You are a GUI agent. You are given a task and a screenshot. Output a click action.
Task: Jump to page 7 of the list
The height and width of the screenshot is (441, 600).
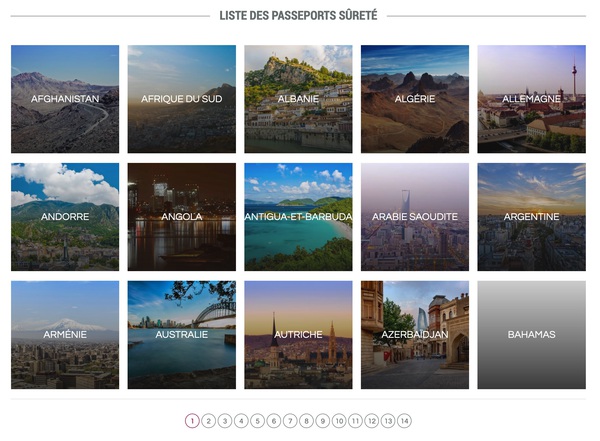(290, 421)
